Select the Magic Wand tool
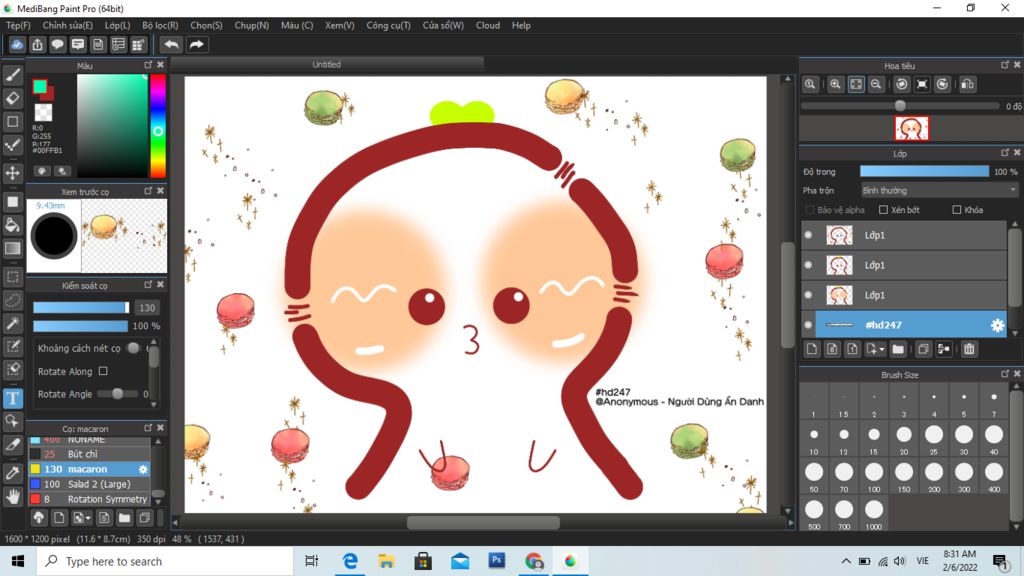 [x=12, y=323]
